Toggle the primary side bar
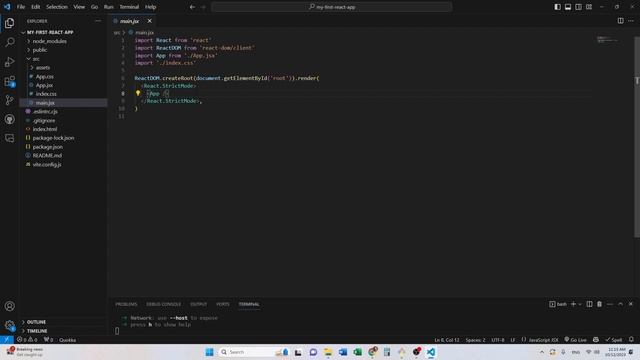The height and width of the screenshot is (360, 640). tap(558, 7)
